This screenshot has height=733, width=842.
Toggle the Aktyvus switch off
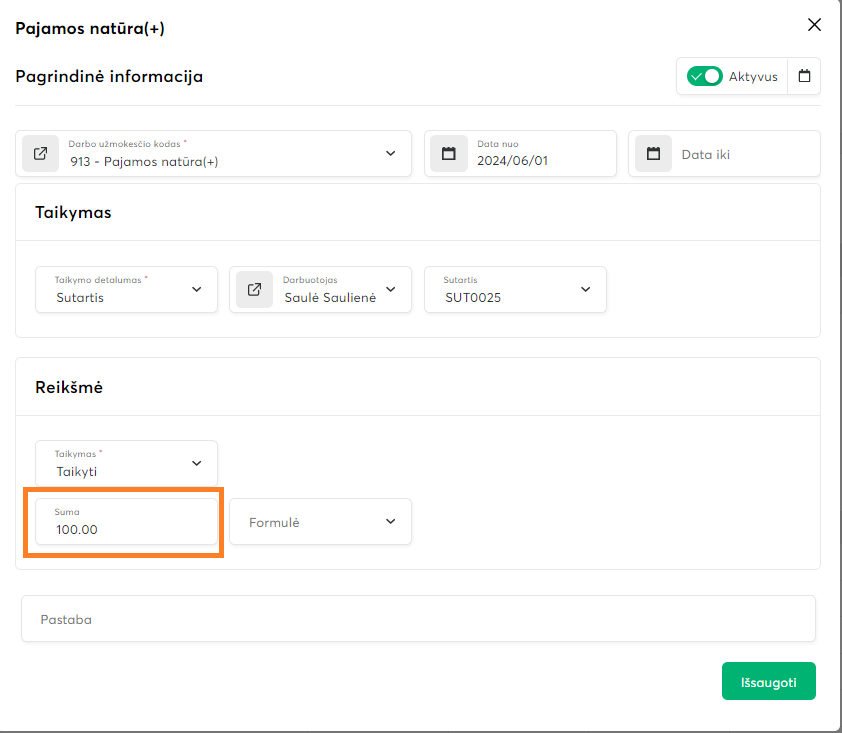pos(704,76)
